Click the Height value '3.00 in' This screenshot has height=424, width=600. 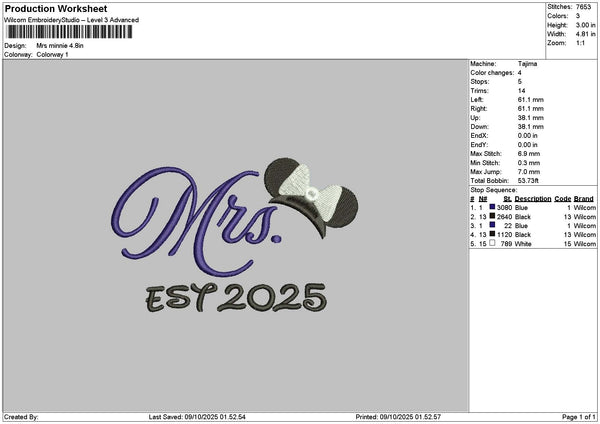point(585,25)
